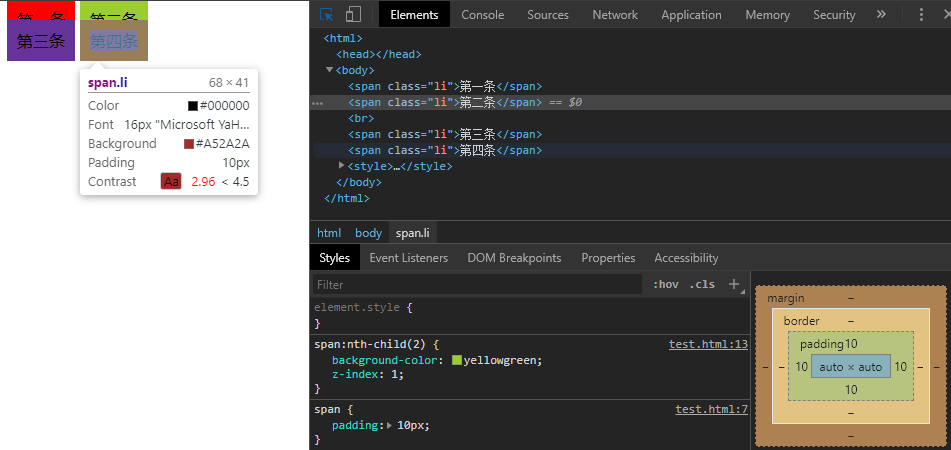Expand the padding shorthand property triangle
951x450 pixels.
point(390,426)
